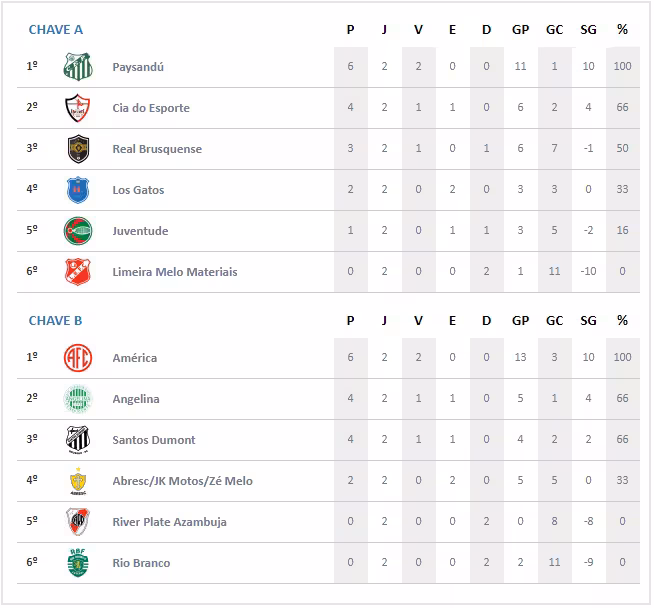654x608 pixels.
Task: Click the Santos Dumont badge
Action: coord(78,440)
